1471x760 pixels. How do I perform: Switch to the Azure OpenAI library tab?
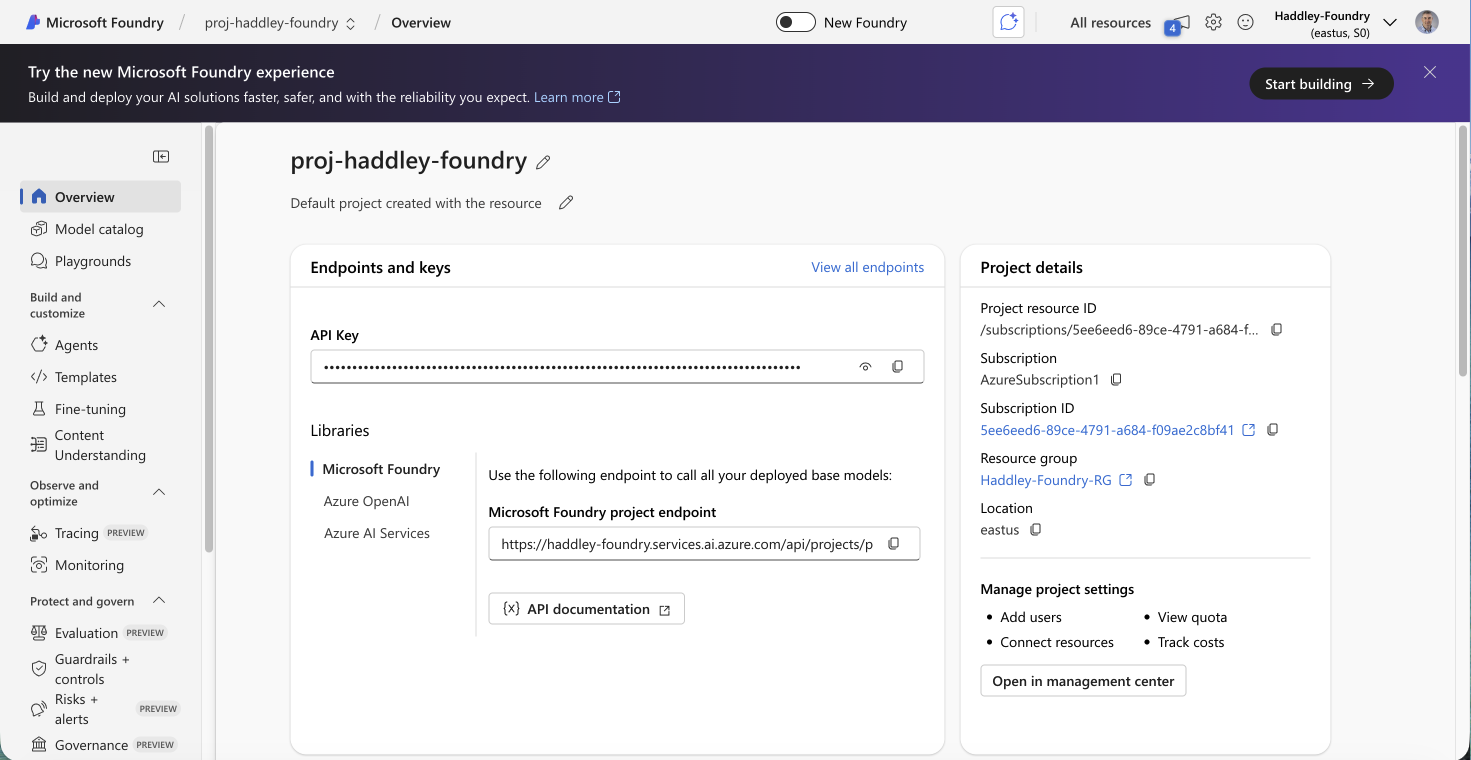click(365, 500)
